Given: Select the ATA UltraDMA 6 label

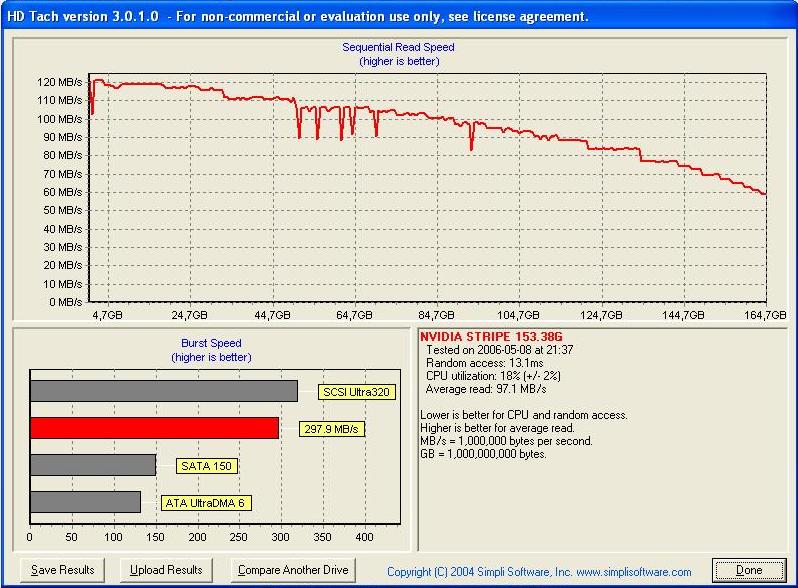Looking at the screenshot, I should (x=206, y=503).
